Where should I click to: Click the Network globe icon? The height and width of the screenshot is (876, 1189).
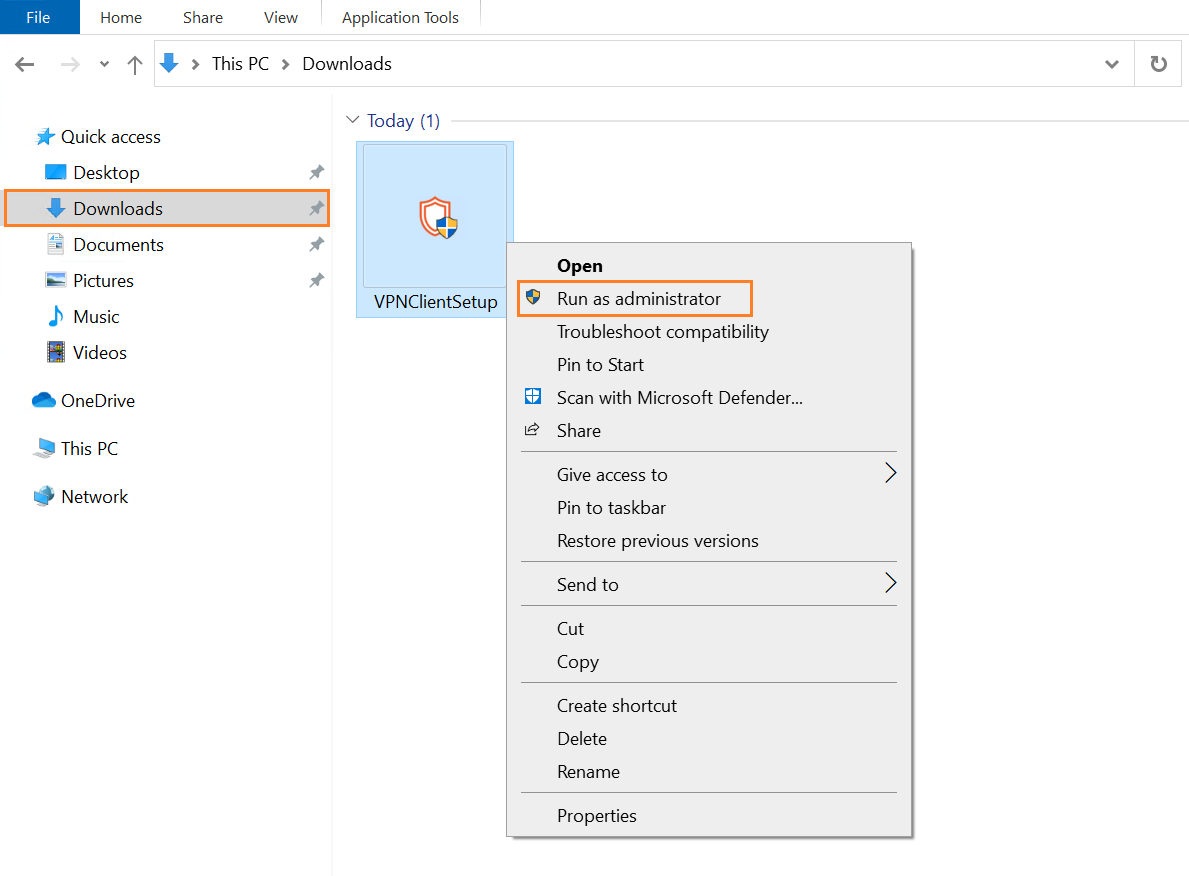(x=44, y=496)
